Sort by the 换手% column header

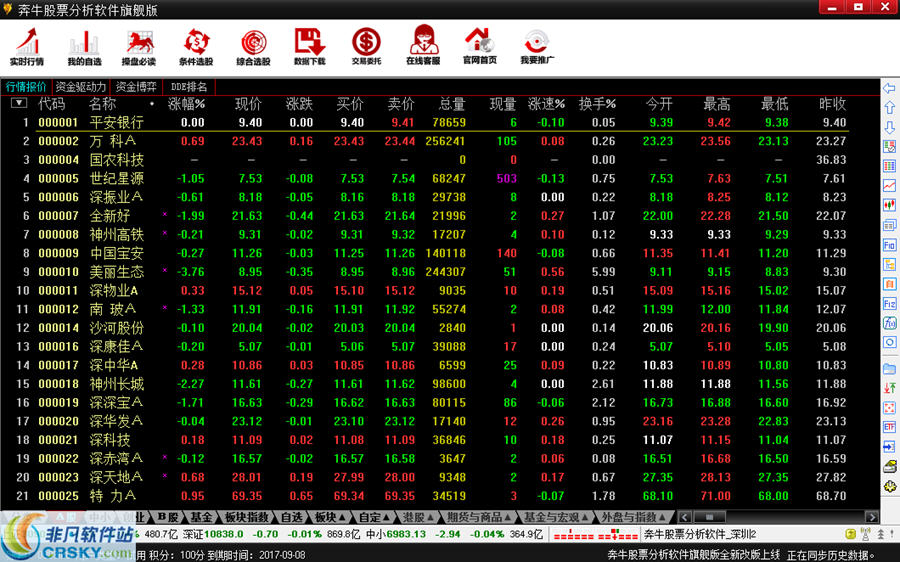[x=597, y=104]
